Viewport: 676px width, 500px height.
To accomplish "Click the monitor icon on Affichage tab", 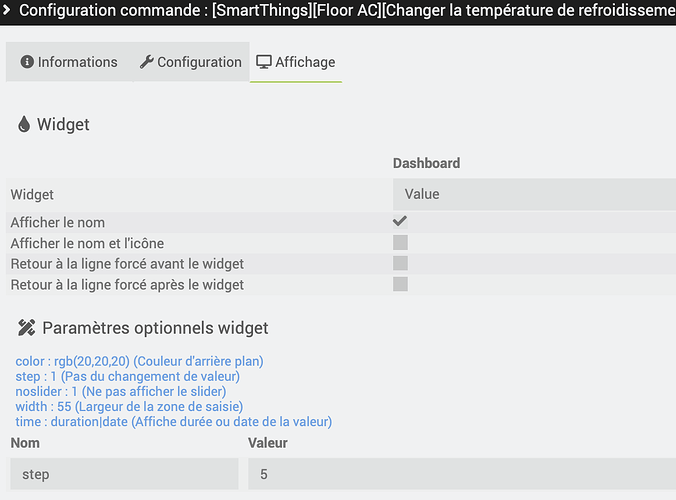I will (x=264, y=62).
